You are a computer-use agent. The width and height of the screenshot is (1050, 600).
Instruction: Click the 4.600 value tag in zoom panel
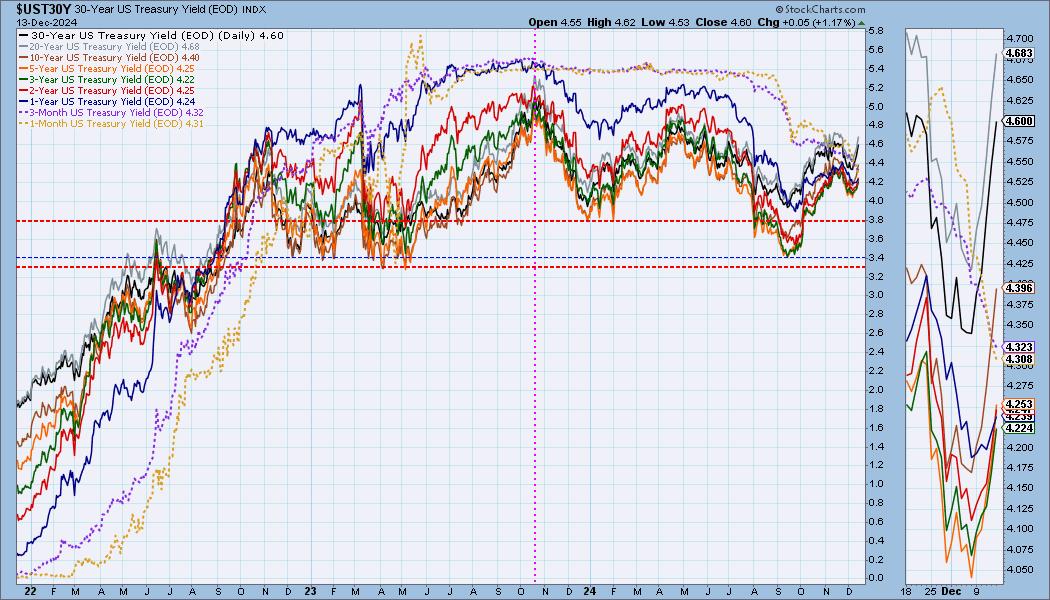1019,121
